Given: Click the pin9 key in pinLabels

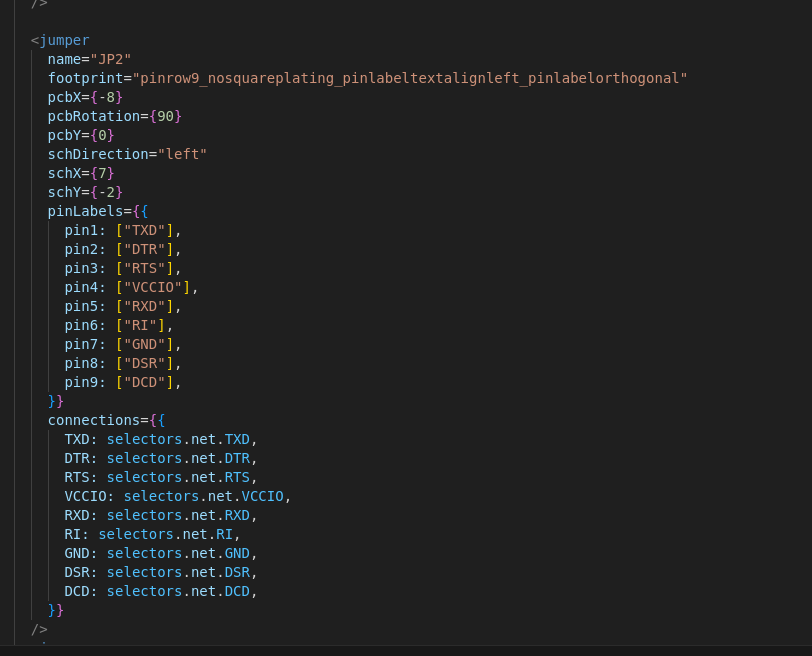Looking at the screenshot, I should (x=81, y=382).
